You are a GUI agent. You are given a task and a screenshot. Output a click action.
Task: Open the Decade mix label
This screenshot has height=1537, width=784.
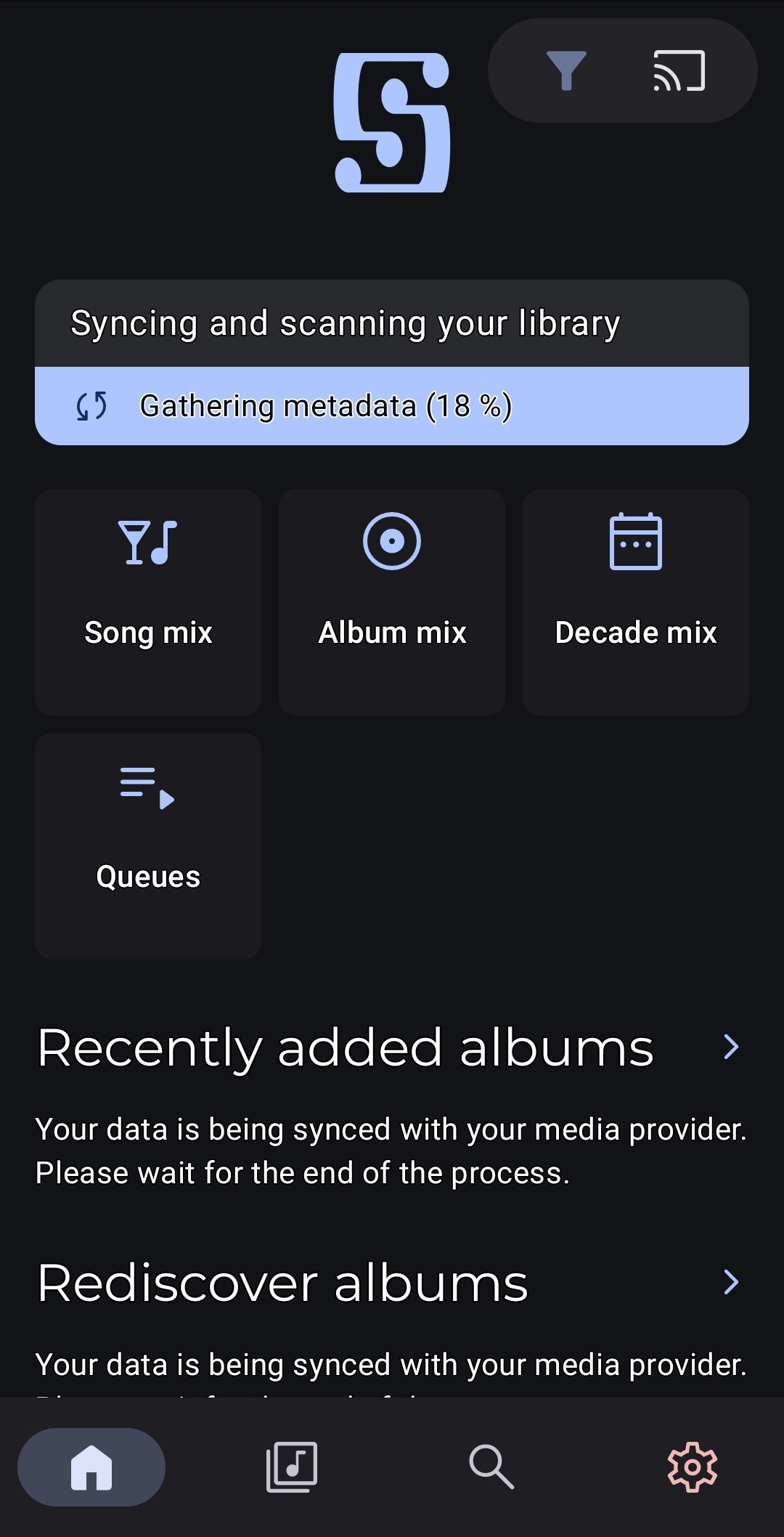(x=636, y=633)
